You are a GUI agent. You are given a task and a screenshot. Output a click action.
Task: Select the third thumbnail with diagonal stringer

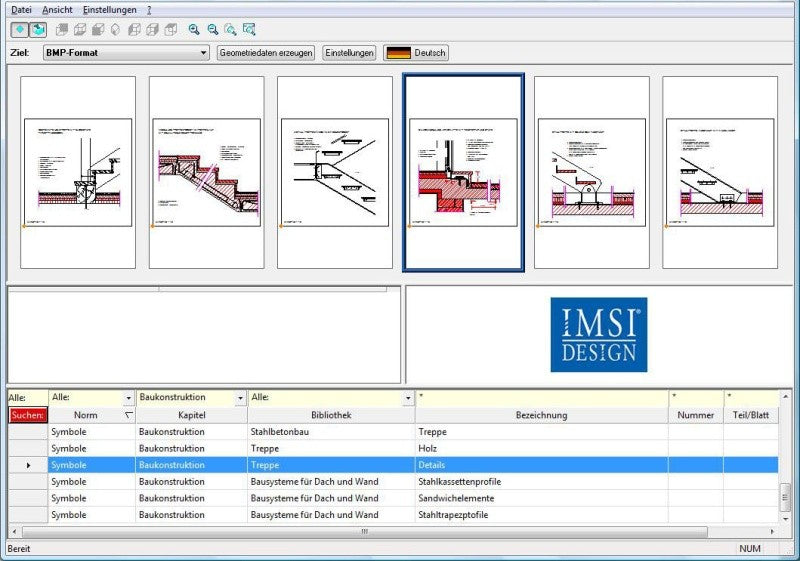click(335, 172)
